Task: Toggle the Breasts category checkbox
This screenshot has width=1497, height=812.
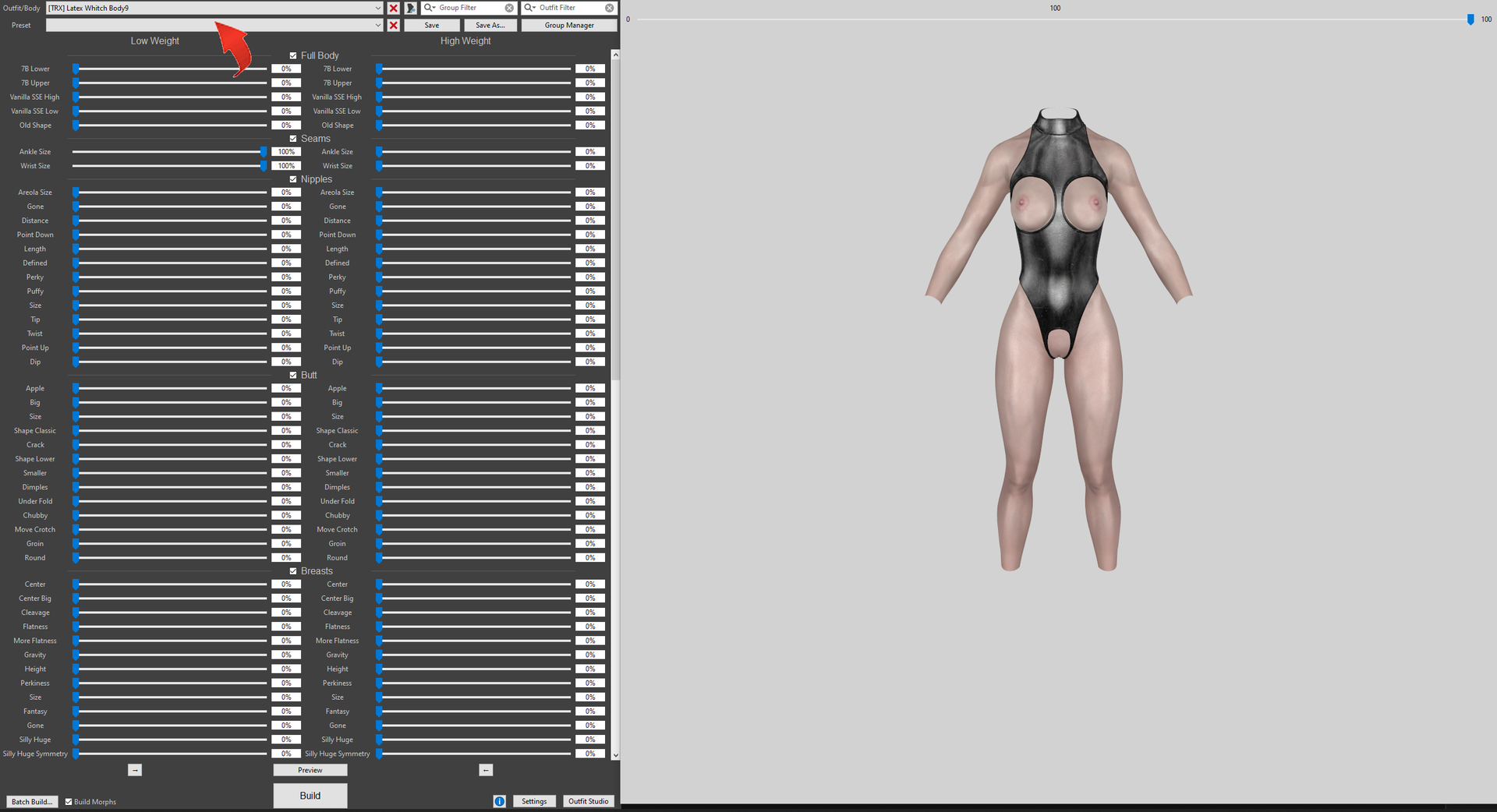Action: point(293,571)
